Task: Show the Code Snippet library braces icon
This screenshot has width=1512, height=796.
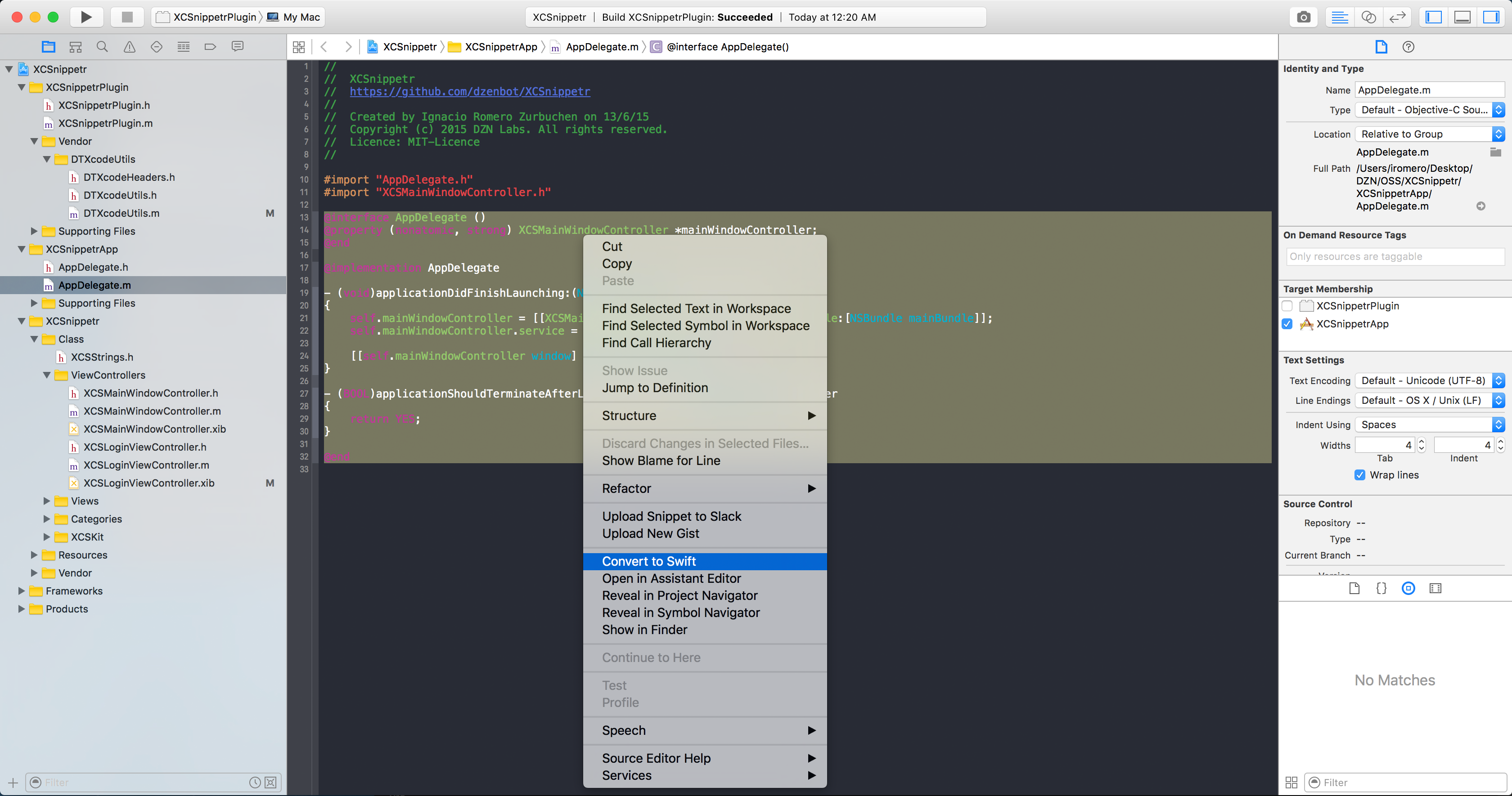Action: pos(1381,588)
